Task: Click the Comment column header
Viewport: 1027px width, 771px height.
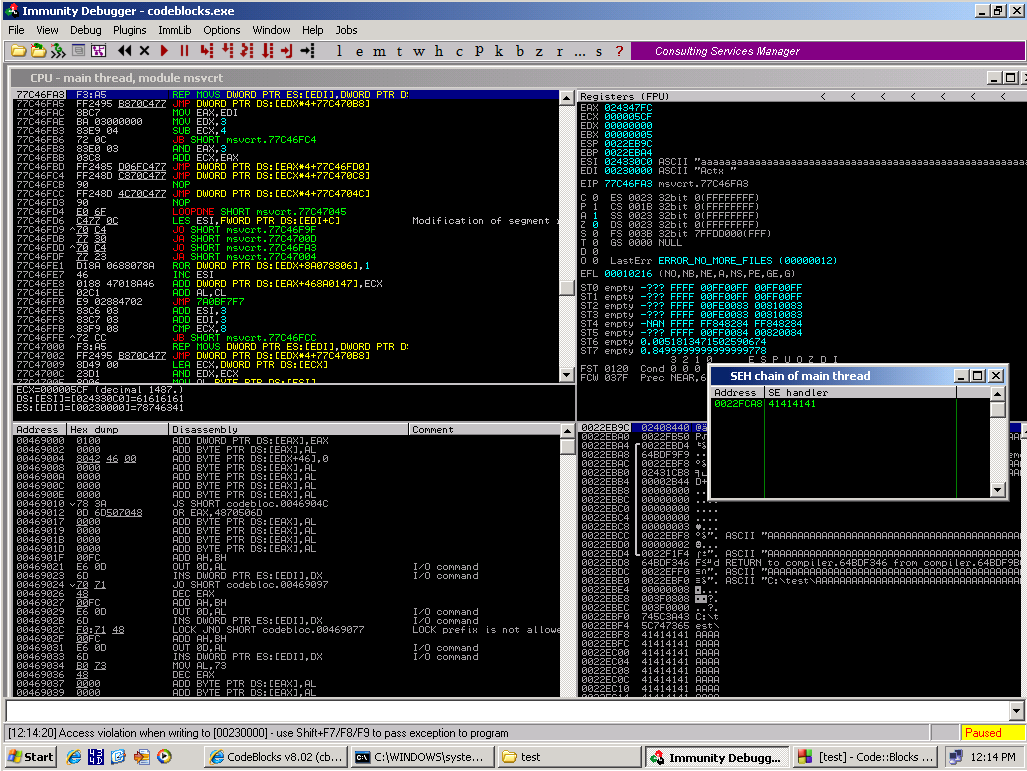Action: tap(484, 430)
